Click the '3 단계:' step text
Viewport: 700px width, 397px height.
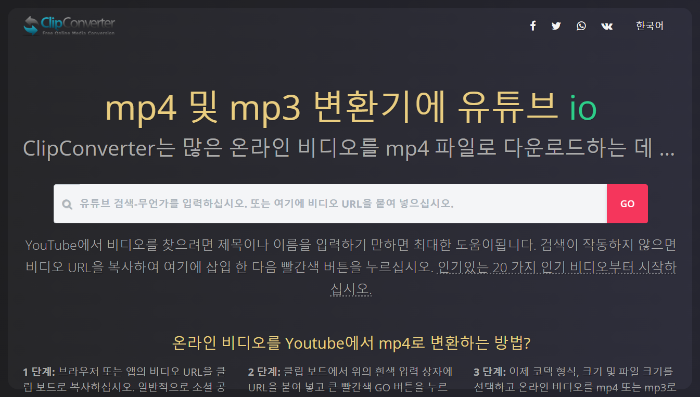(489, 372)
